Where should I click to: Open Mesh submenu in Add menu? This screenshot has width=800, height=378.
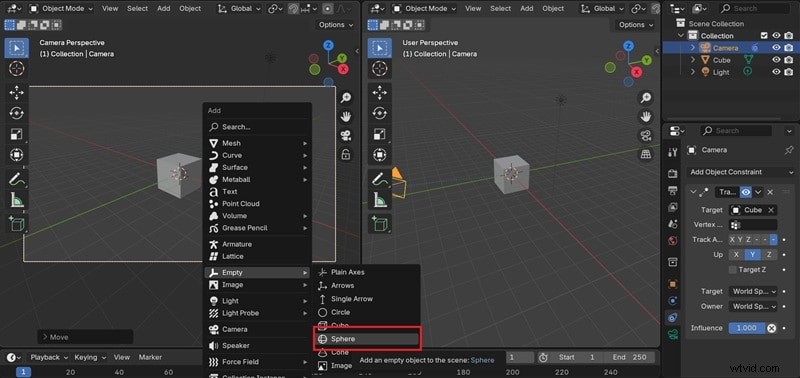point(258,143)
